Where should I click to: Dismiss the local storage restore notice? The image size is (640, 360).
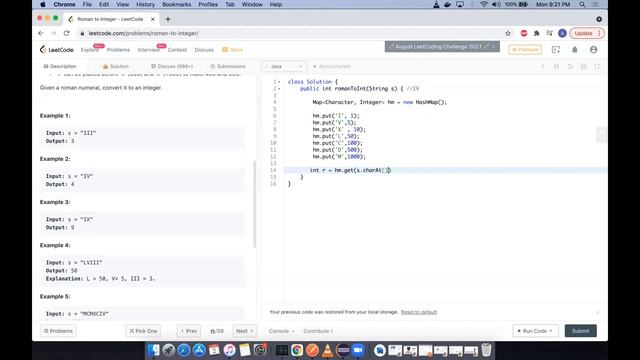click(x=598, y=313)
